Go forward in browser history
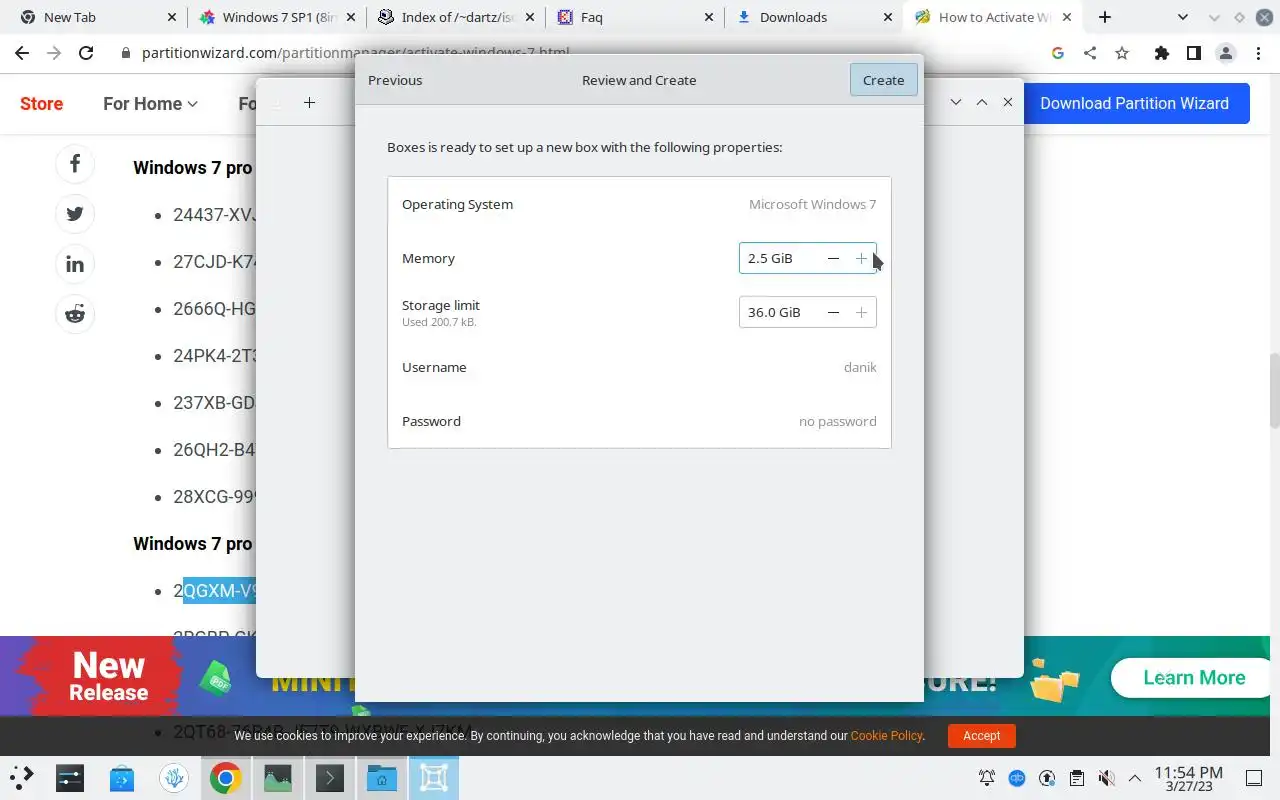Viewport: 1280px width, 800px height. (x=54, y=53)
